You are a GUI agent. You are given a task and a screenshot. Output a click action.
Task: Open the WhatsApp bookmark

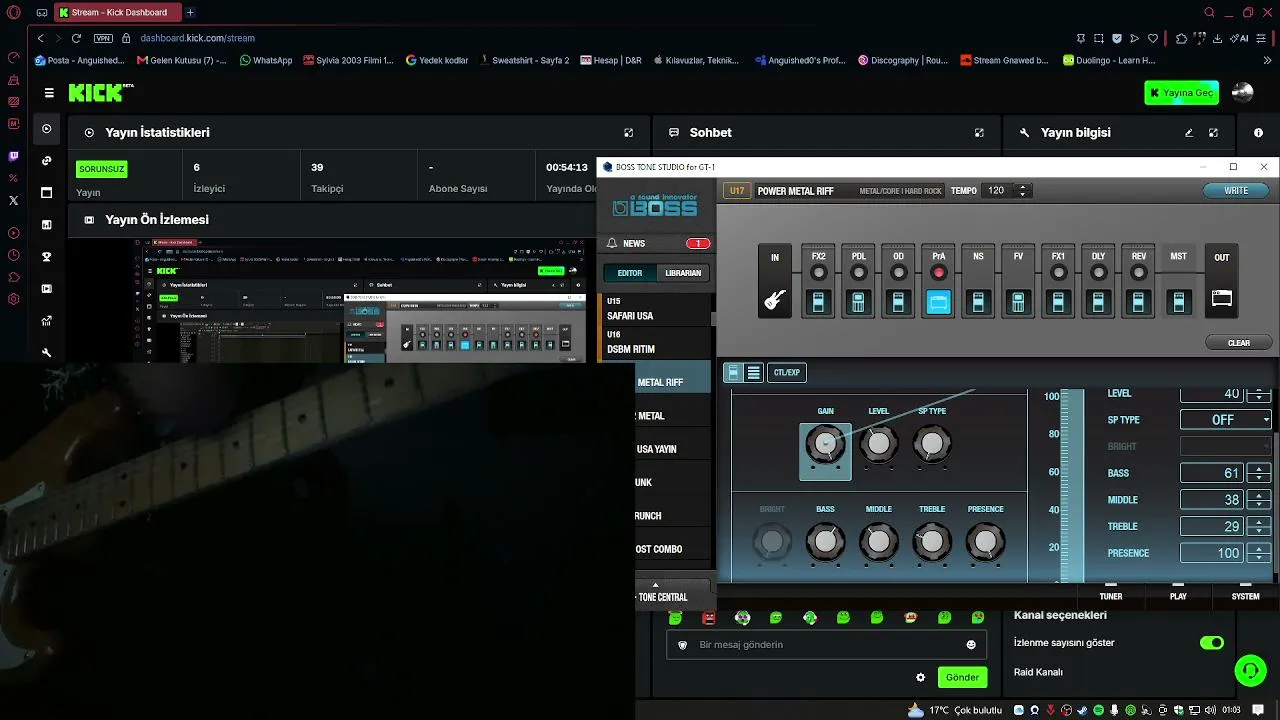[x=266, y=60]
